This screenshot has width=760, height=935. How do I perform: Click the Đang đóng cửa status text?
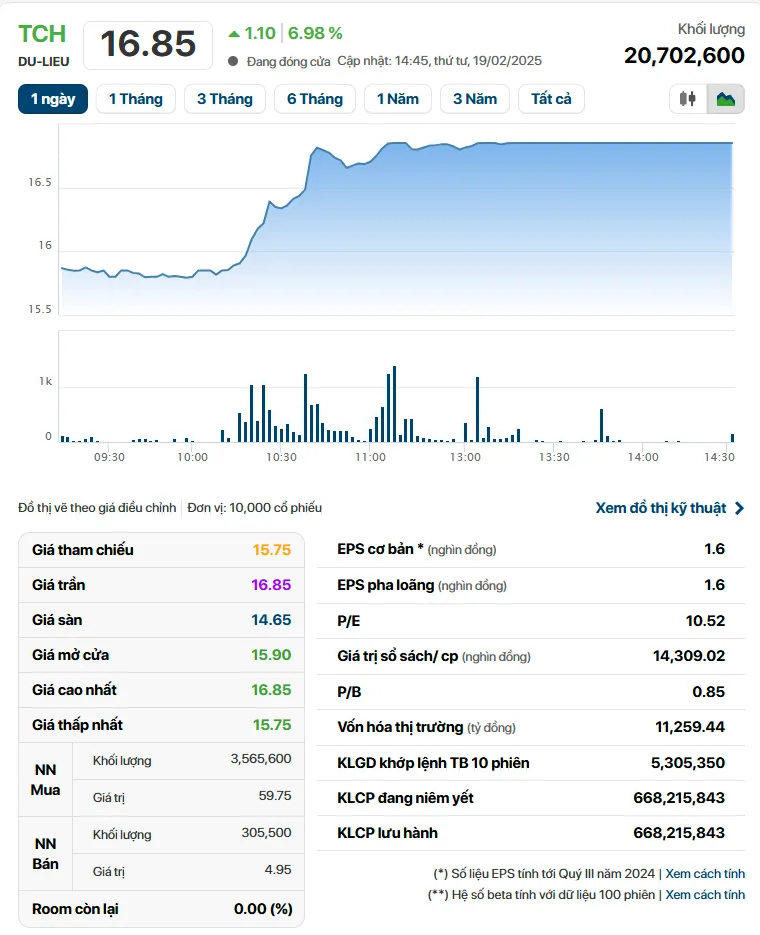288,61
